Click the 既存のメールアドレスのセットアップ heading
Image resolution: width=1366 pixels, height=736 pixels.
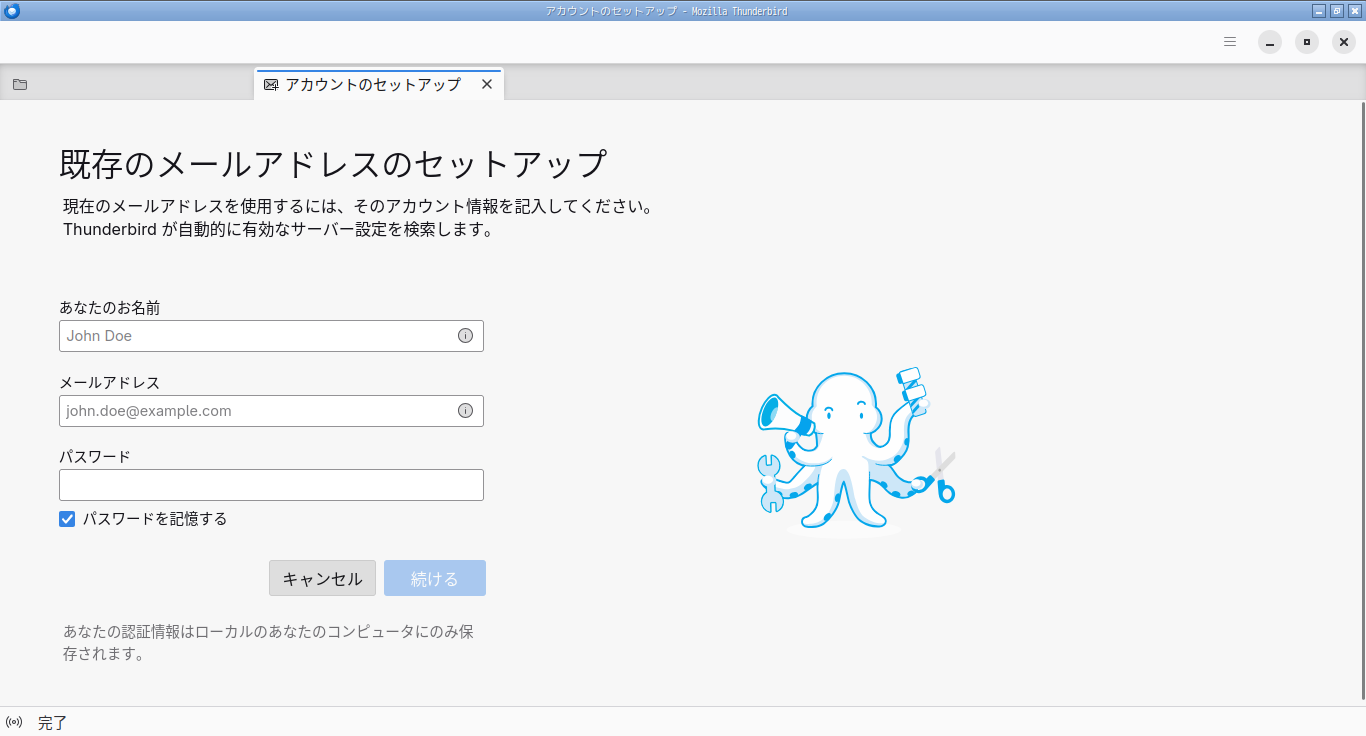click(x=334, y=163)
